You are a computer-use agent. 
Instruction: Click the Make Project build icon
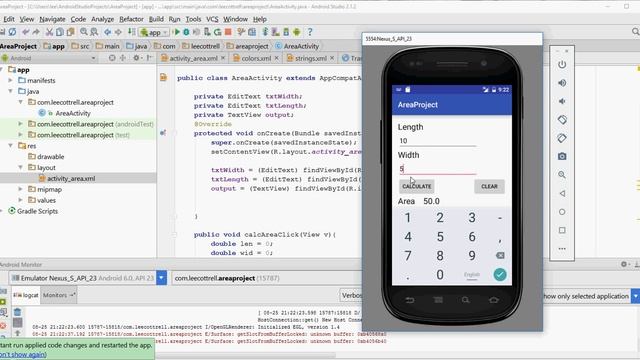click(x=131, y=32)
